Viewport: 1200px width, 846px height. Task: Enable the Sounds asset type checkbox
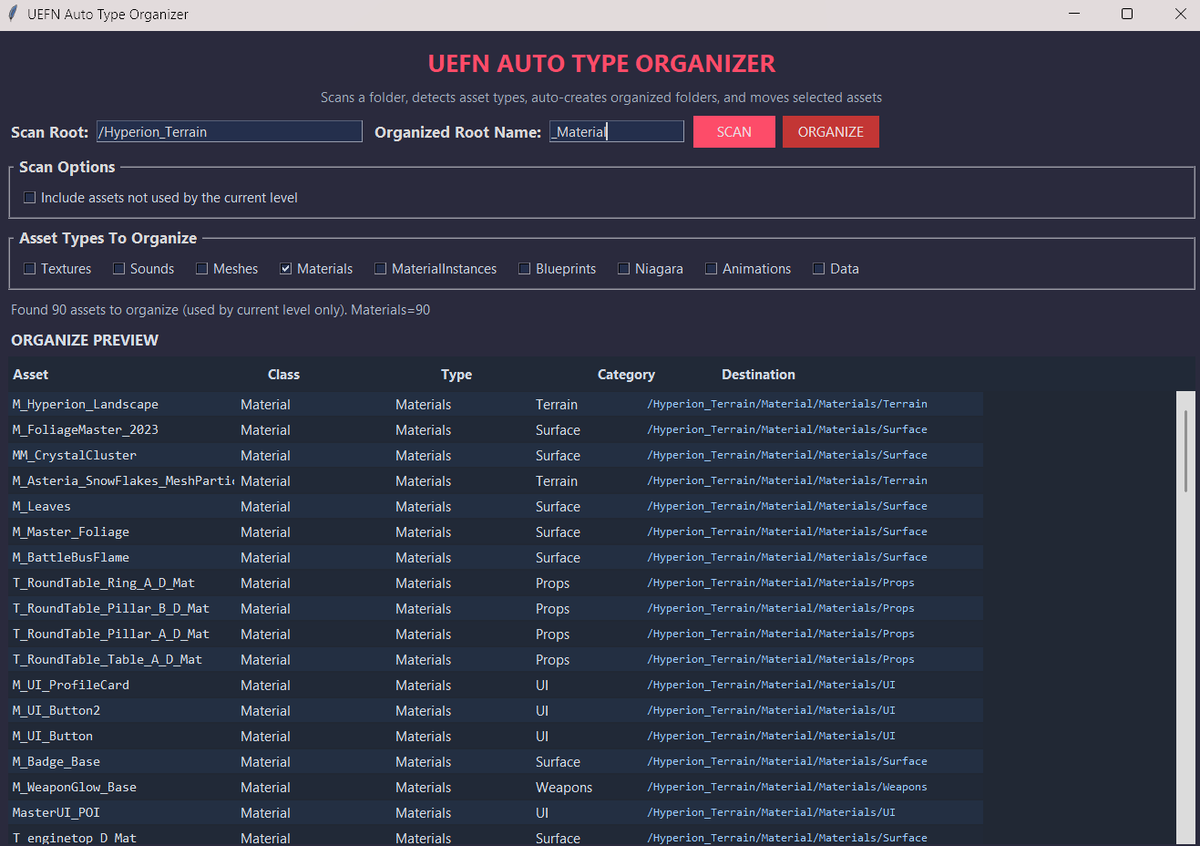point(119,269)
